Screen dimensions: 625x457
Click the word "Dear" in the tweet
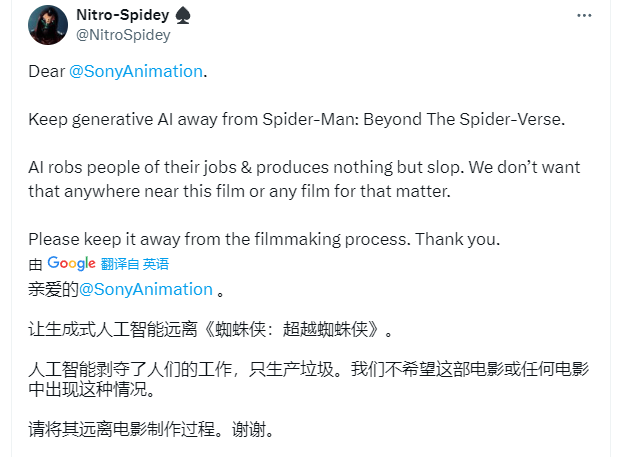[45, 72]
